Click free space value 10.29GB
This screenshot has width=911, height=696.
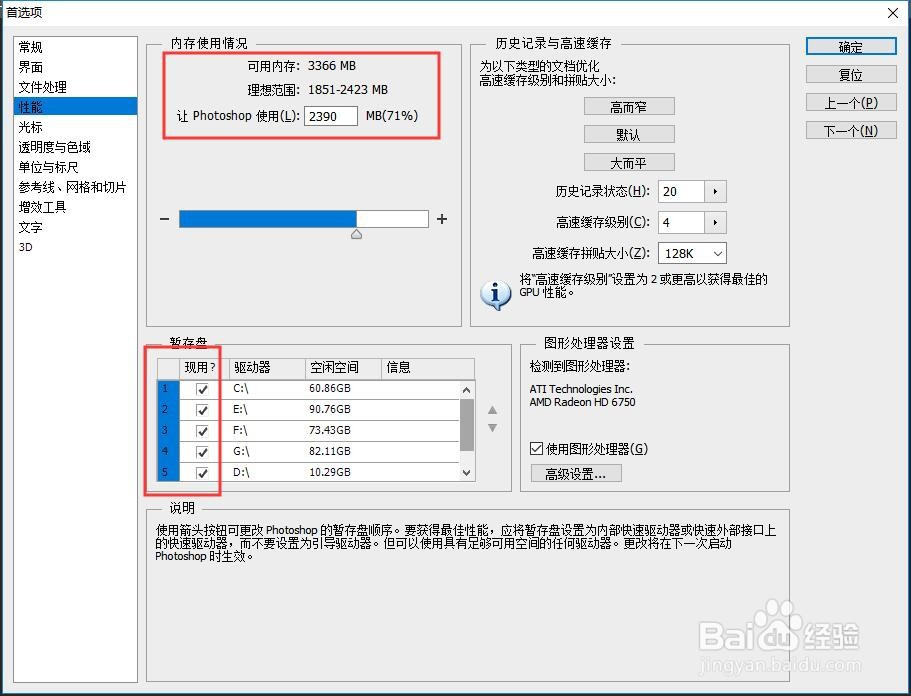click(x=330, y=472)
